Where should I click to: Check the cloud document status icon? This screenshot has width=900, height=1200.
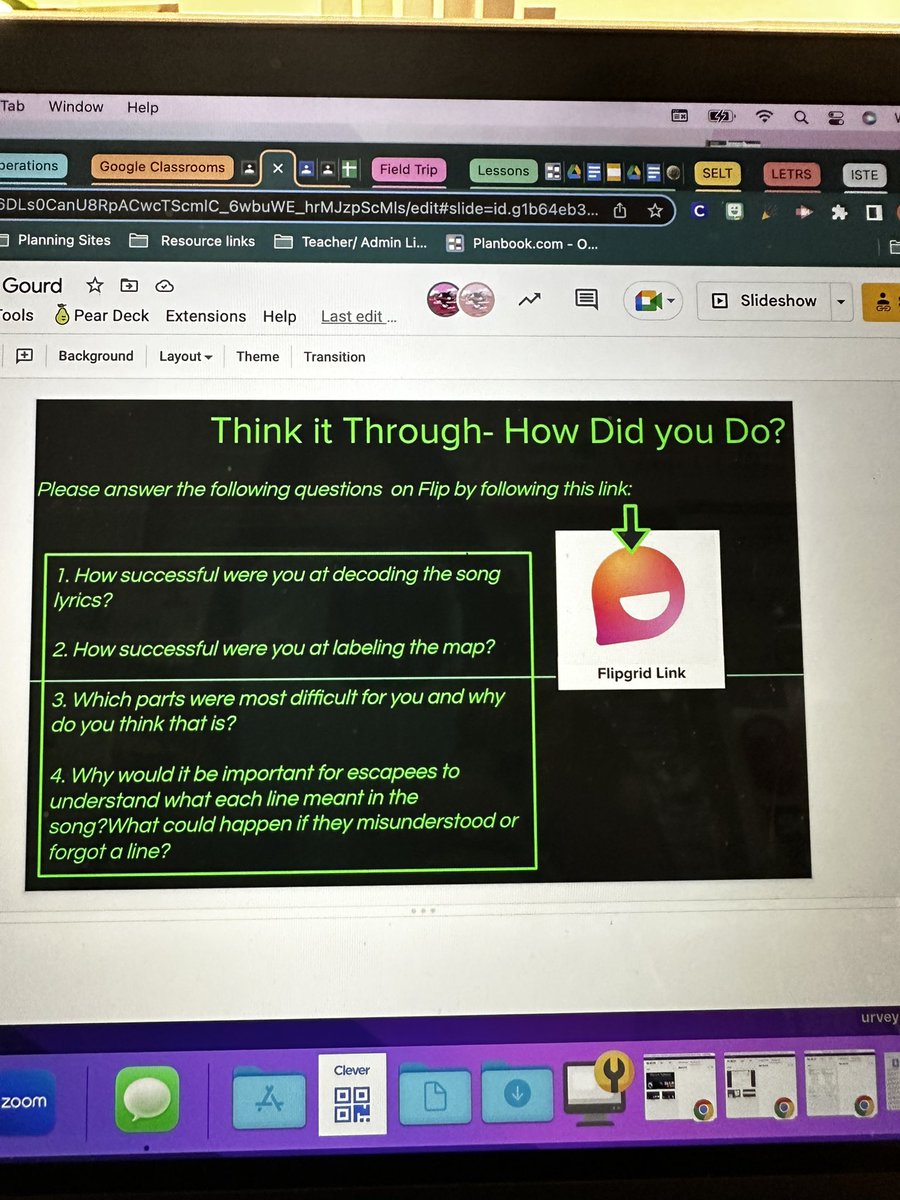(x=165, y=286)
